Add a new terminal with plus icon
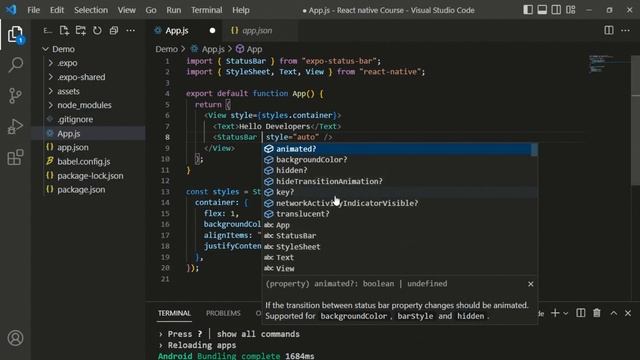640x360 pixels. (555, 313)
